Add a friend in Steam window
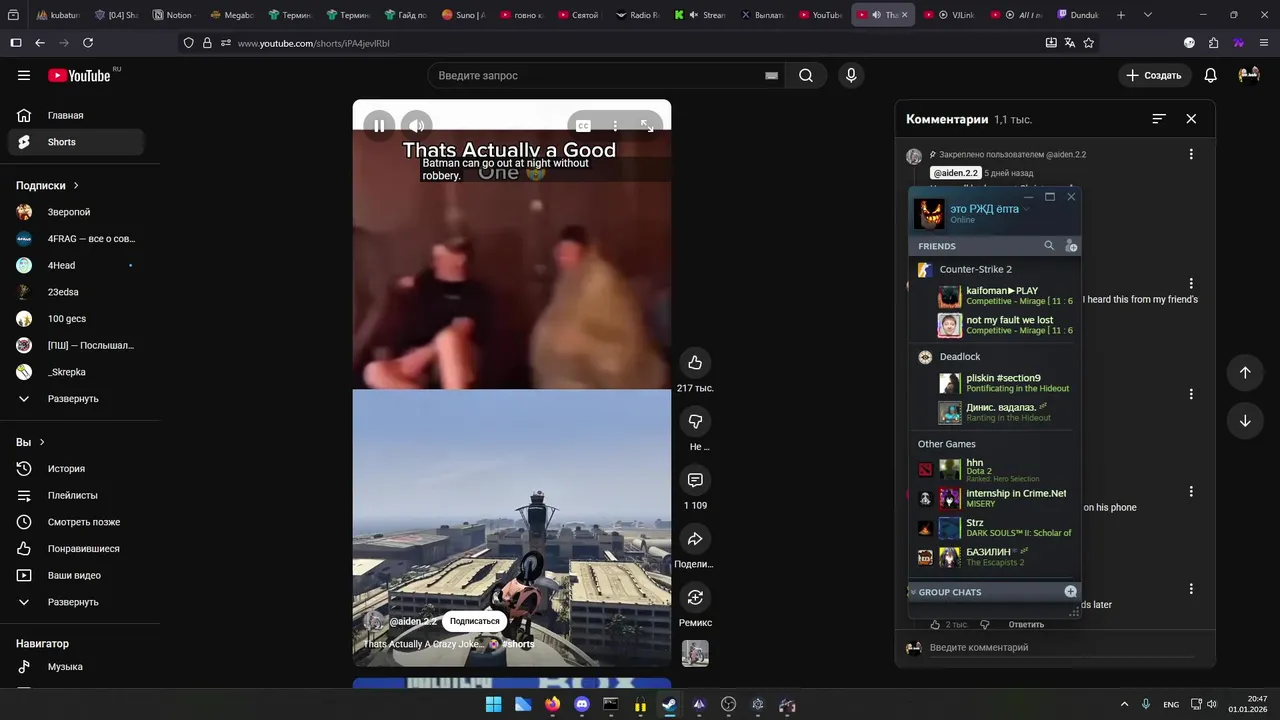Viewport: 1280px width, 720px height. [x=1071, y=246]
